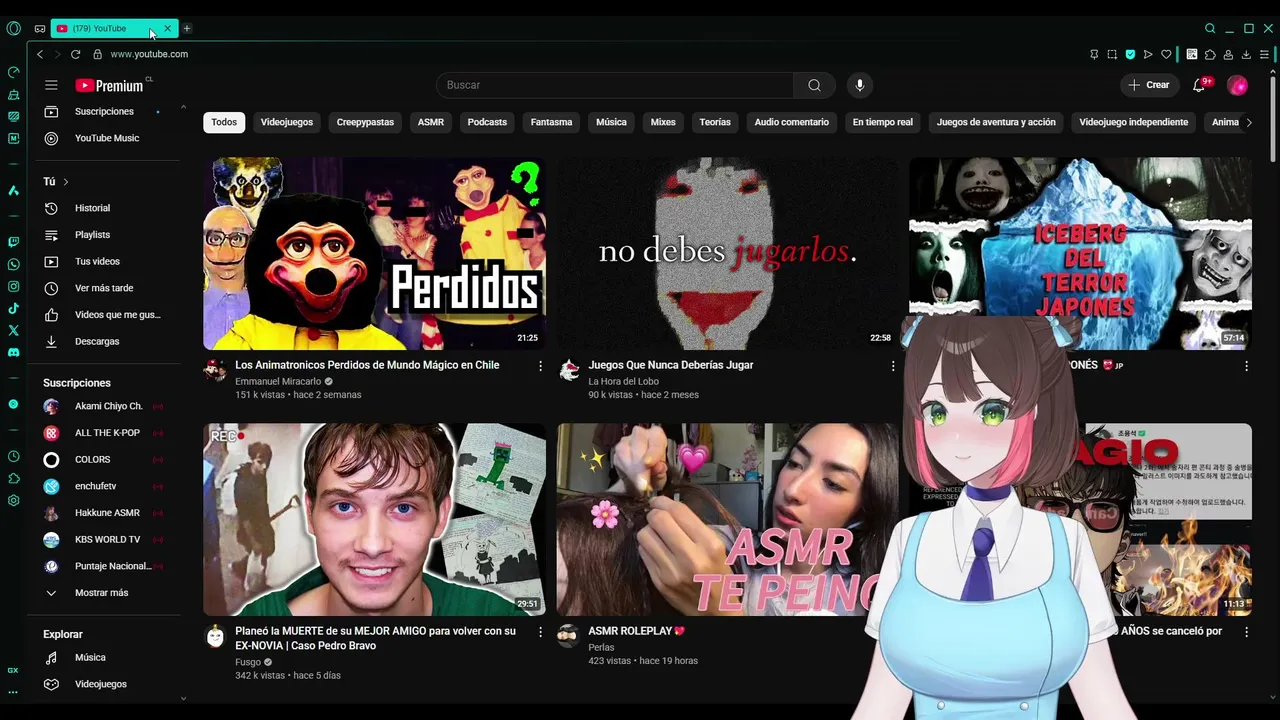
Task: Select the ASMR filter chip
Action: (x=431, y=122)
